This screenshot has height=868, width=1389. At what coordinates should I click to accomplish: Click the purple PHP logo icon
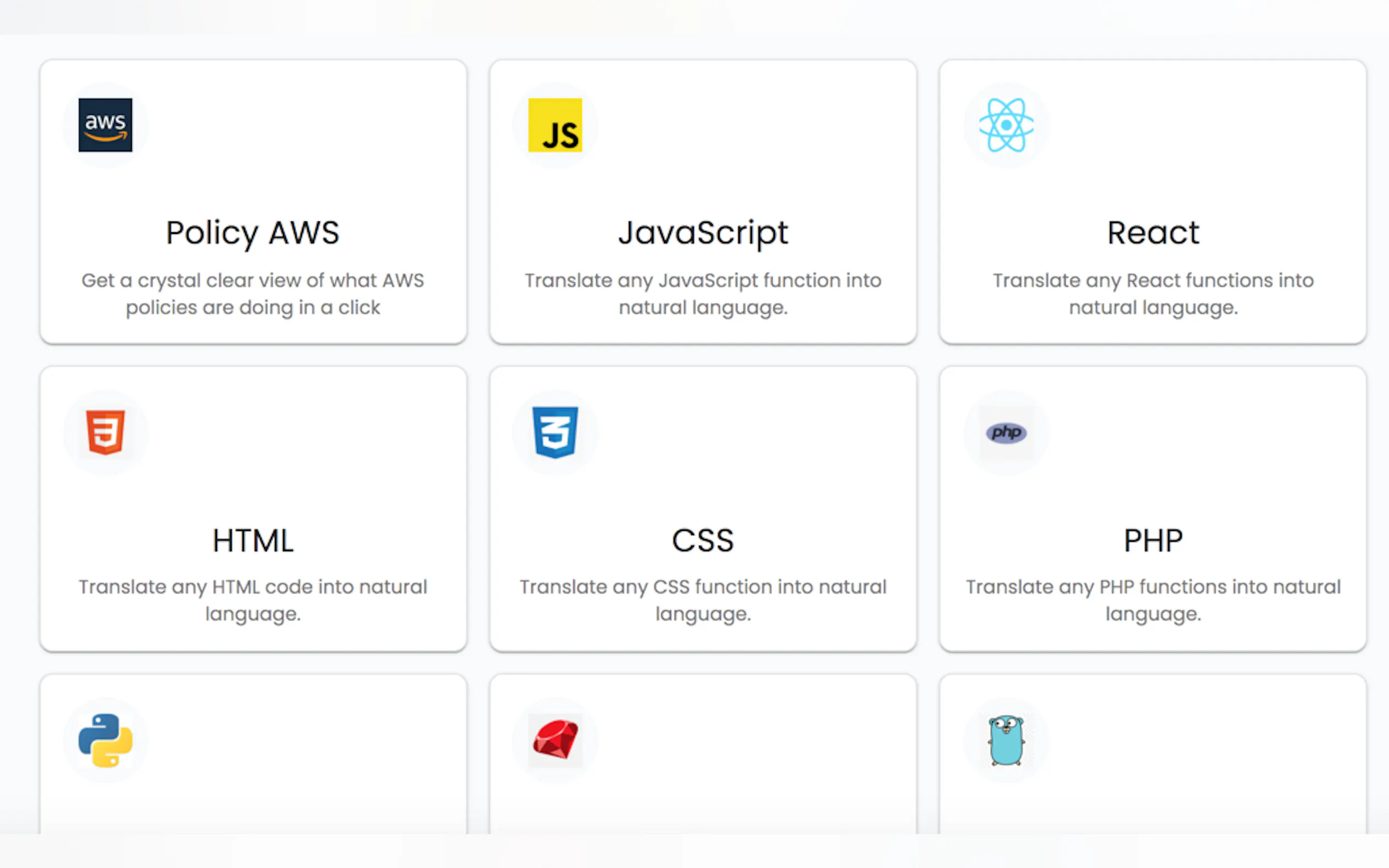pyautogui.click(x=1006, y=432)
